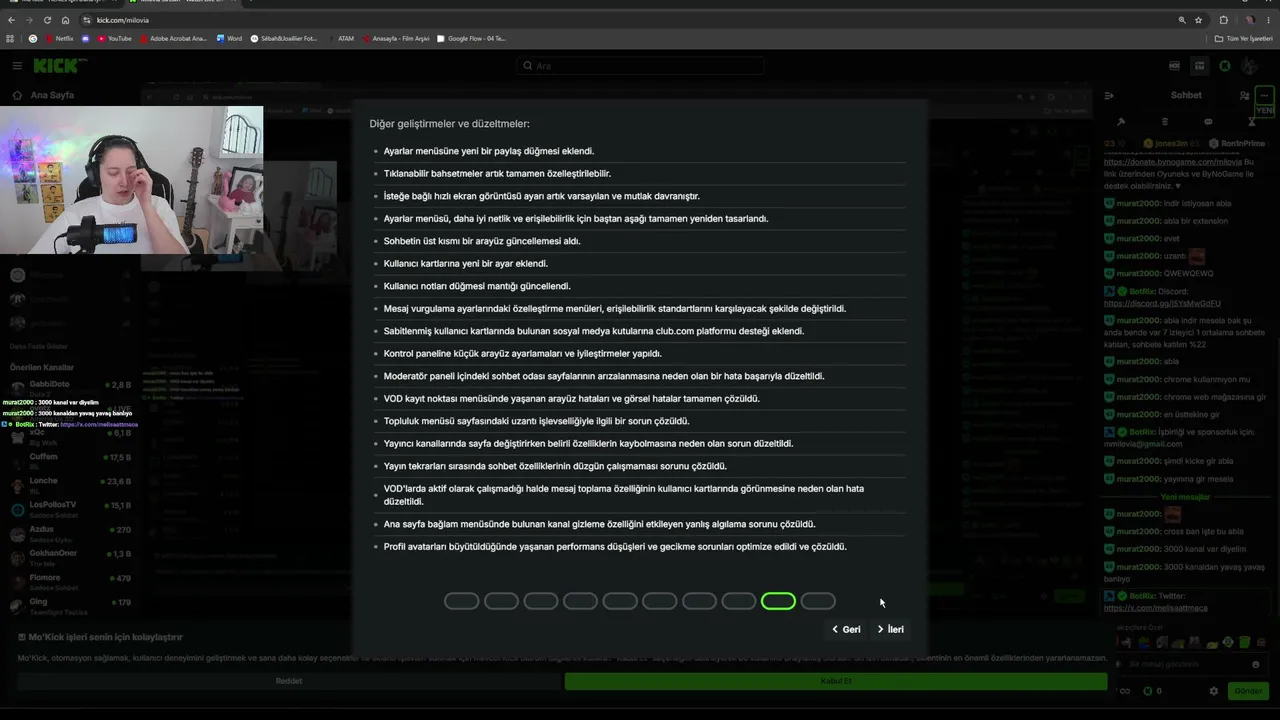Viewport: 1280px width, 720px height.
Task: Click 'Ayarlar menüsüne yeni bir paylaş' line
Action: pyautogui.click(x=489, y=151)
